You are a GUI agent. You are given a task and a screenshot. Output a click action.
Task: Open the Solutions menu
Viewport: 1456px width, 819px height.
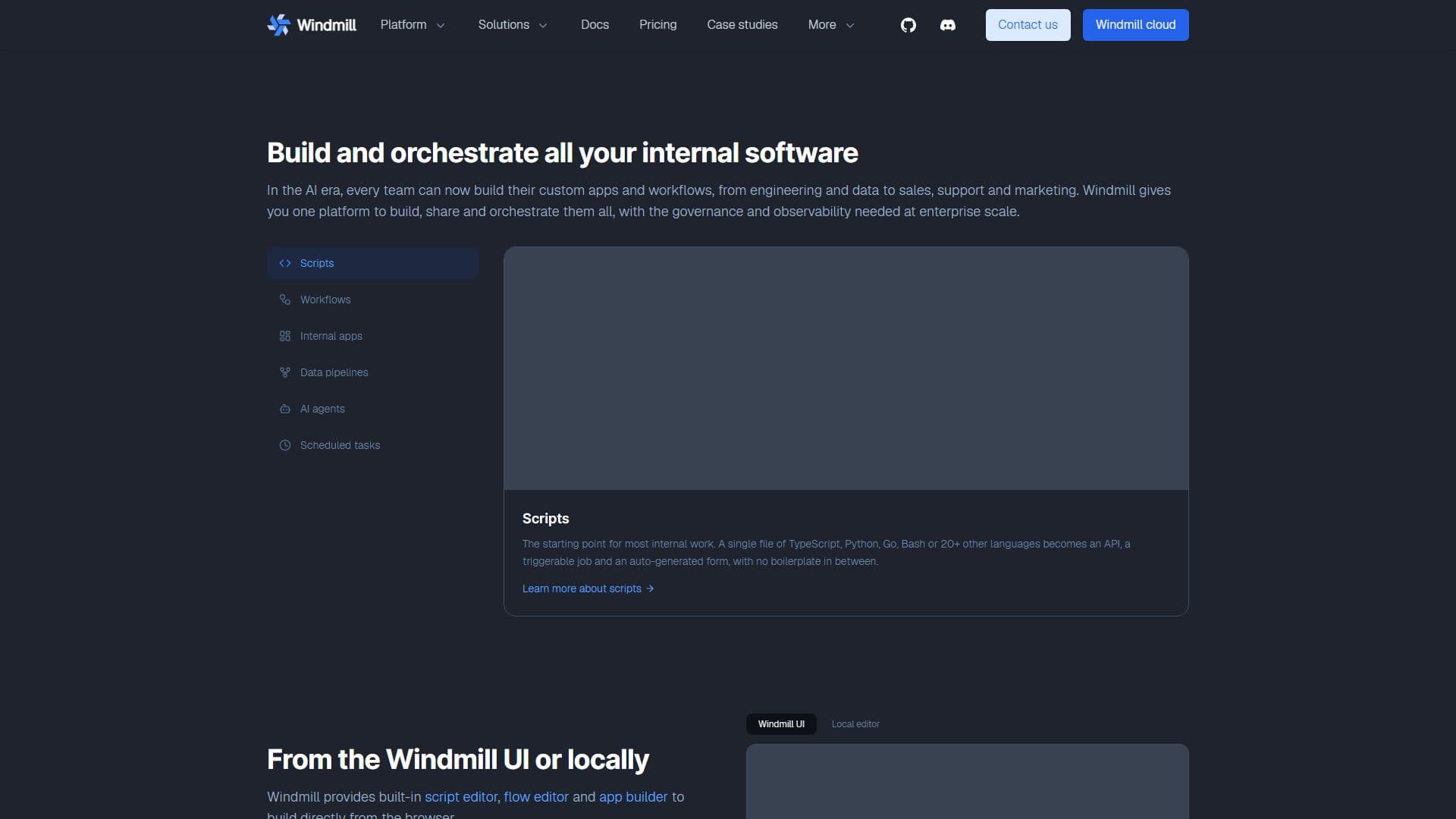(x=513, y=25)
